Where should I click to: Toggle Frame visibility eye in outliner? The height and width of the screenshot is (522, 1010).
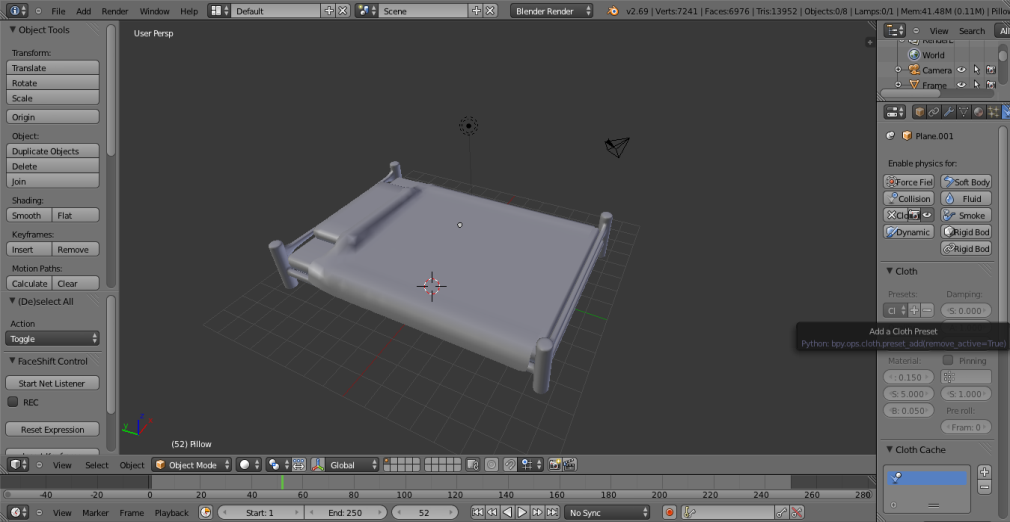tap(961, 85)
